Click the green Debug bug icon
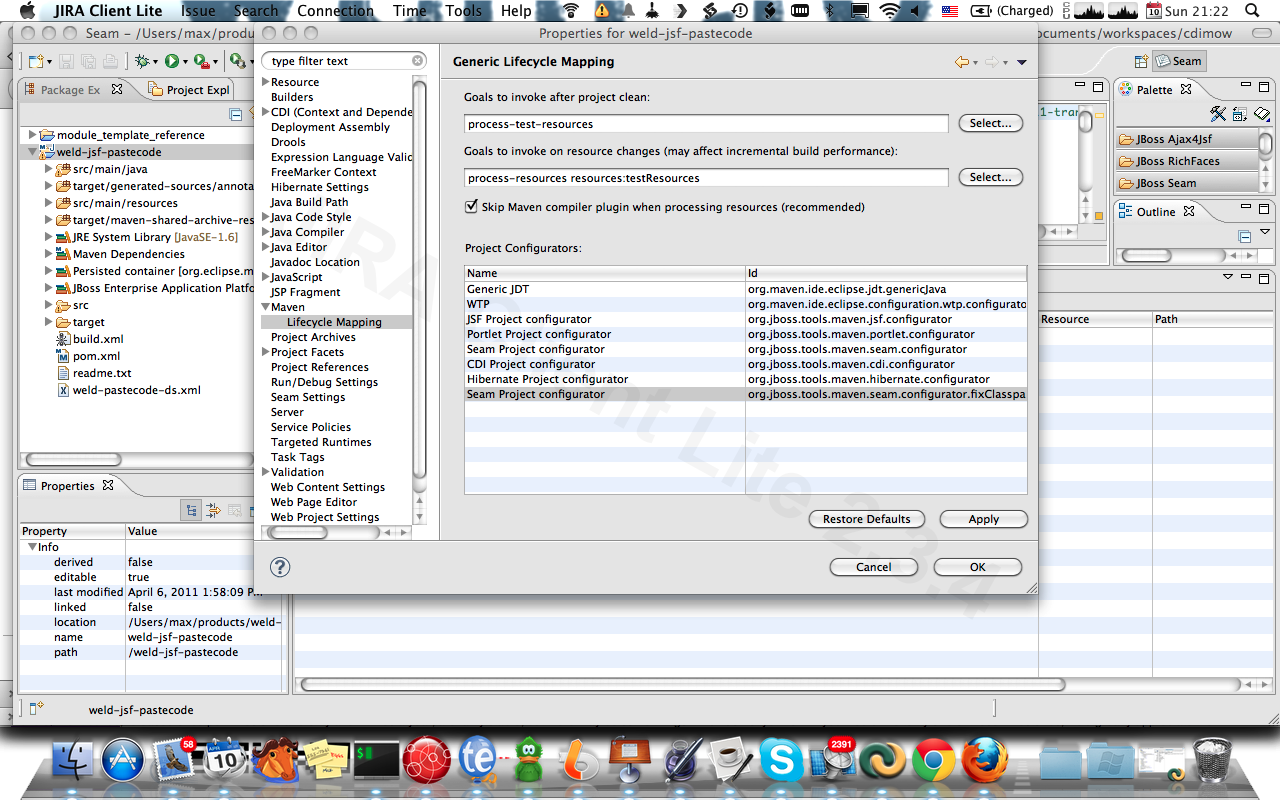This screenshot has height=800, width=1280. pyautogui.click(x=142, y=62)
